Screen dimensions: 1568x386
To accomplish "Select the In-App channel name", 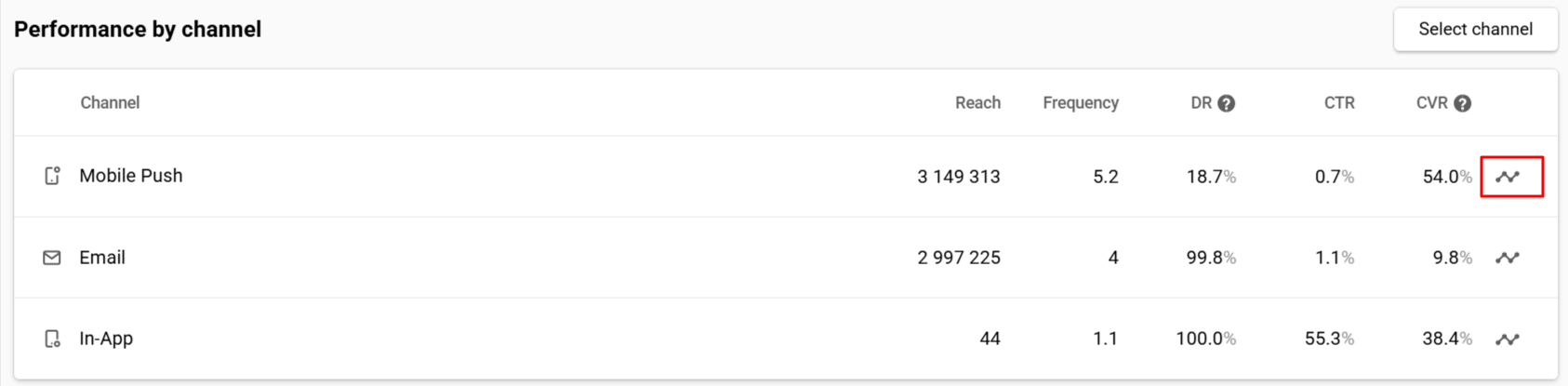I will 106,339.
